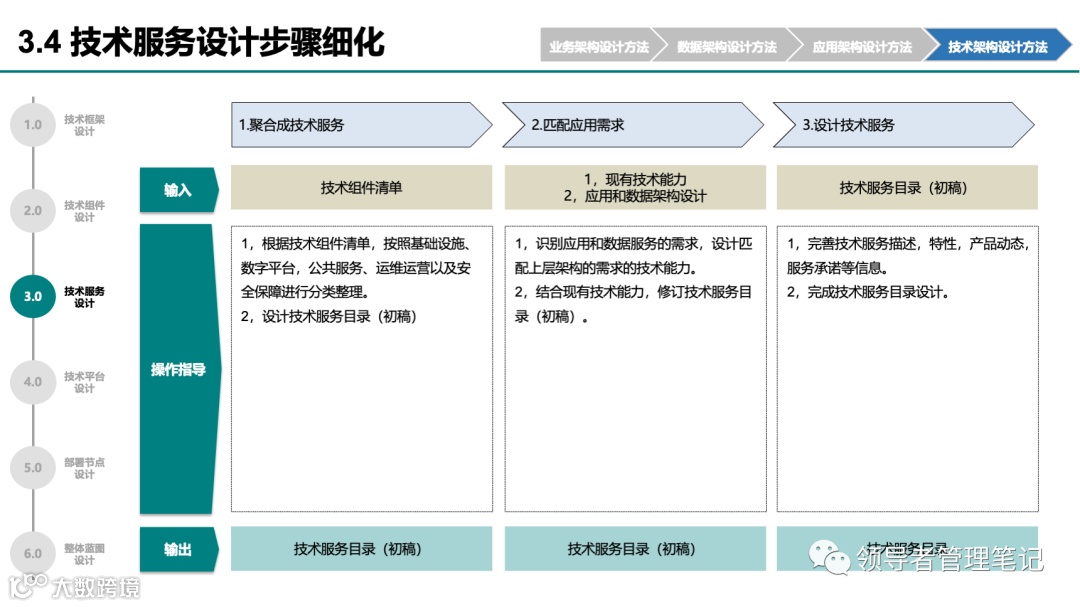Select the 应用架构设计方法 breadcrumb tab
Image resolution: width=1080 pixels, height=607 pixels.
coord(861,45)
